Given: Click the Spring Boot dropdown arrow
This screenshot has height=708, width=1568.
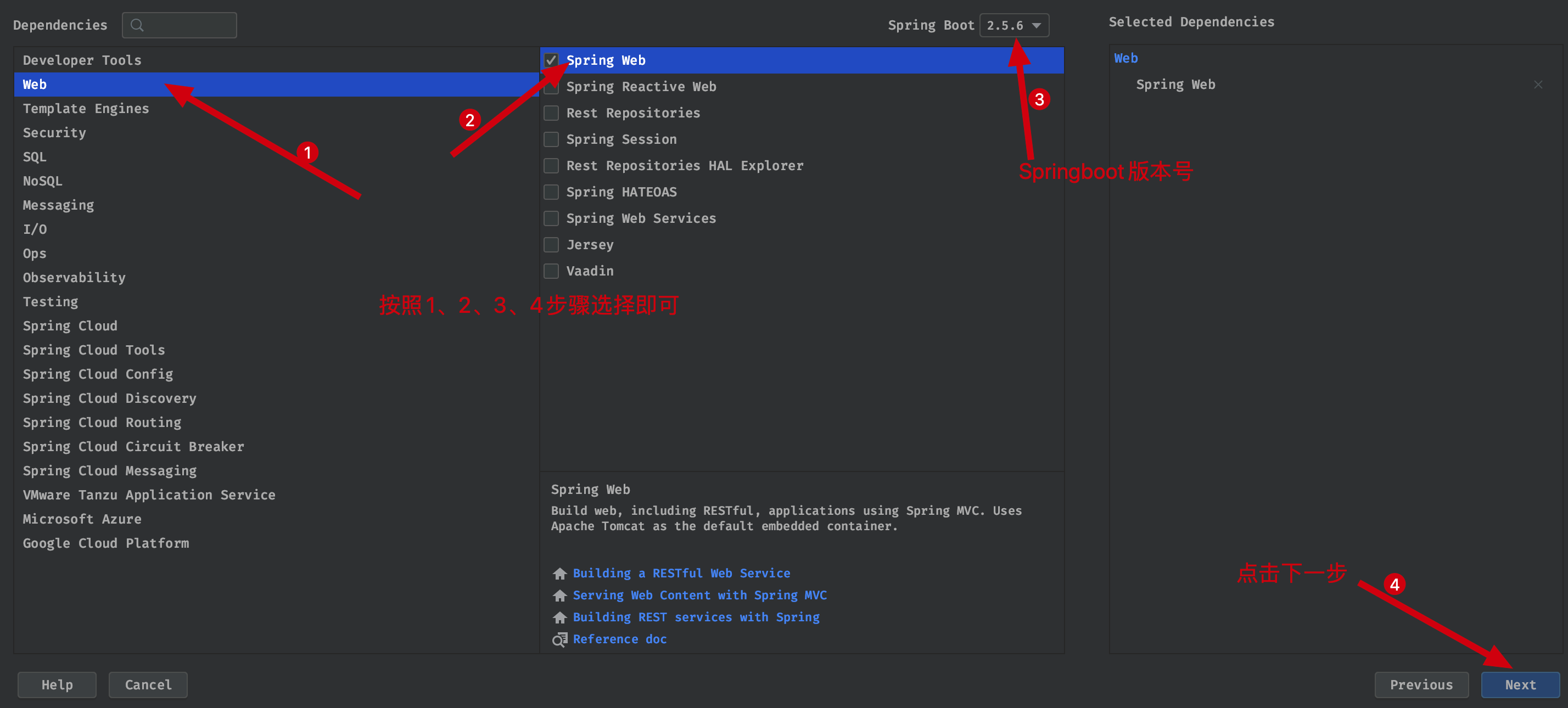Looking at the screenshot, I should tap(1036, 26).
